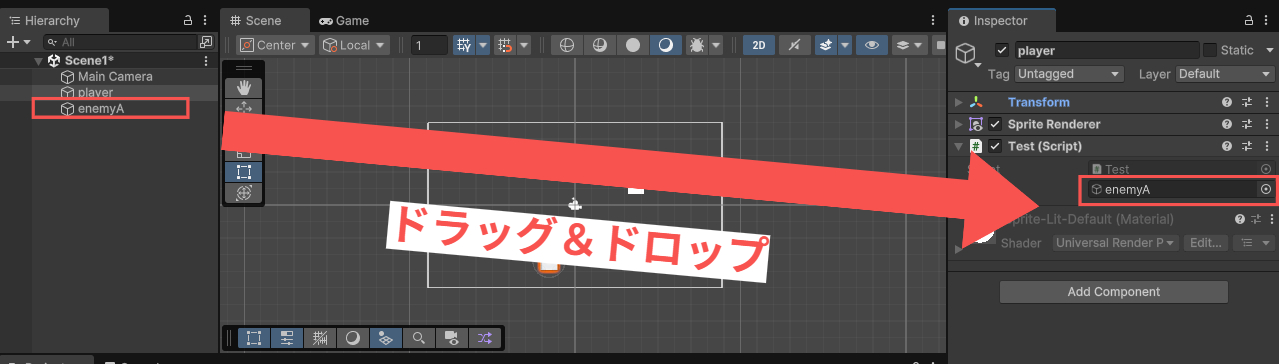This screenshot has height=364, width=1279.
Task: Select the Hand view tool
Action: click(x=243, y=87)
